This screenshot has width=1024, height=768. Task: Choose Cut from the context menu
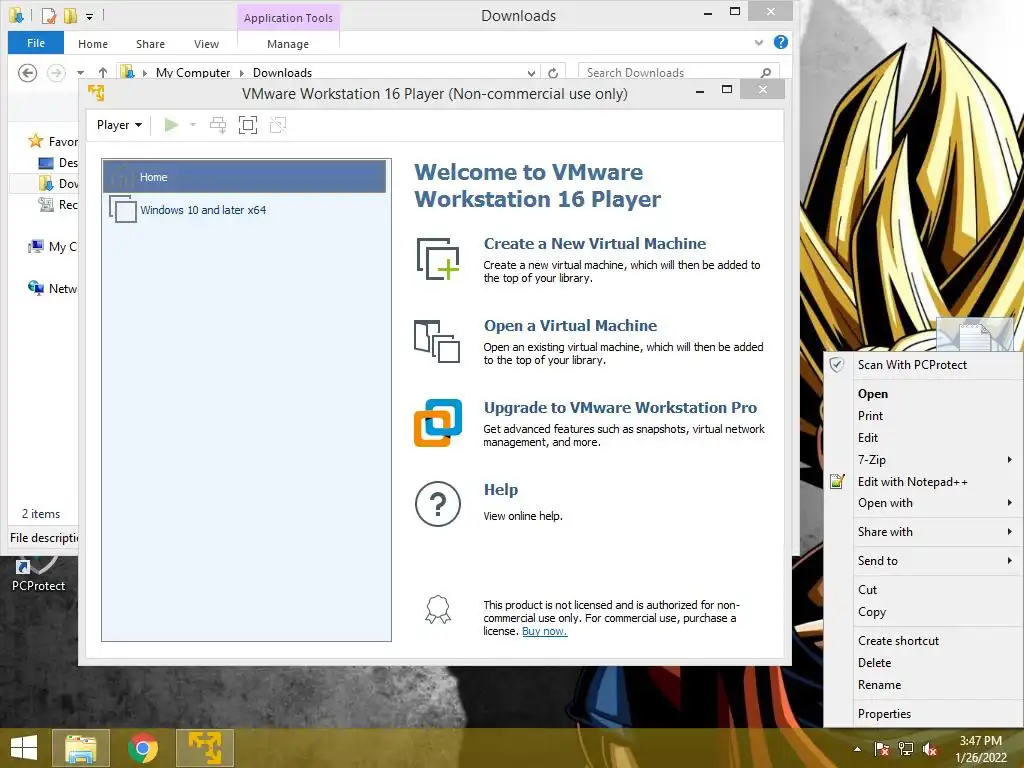coord(923,590)
